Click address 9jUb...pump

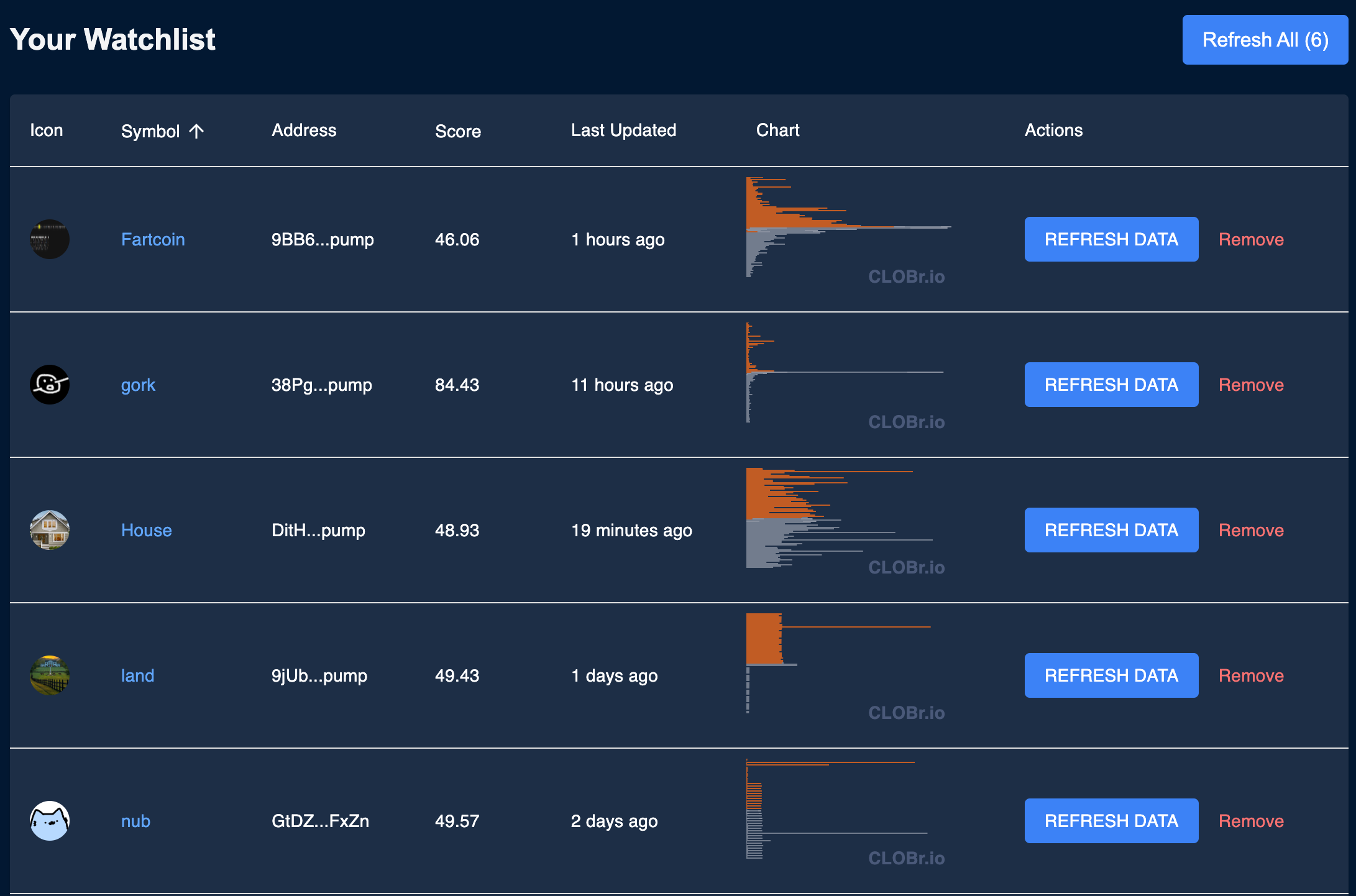click(x=319, y=676)
